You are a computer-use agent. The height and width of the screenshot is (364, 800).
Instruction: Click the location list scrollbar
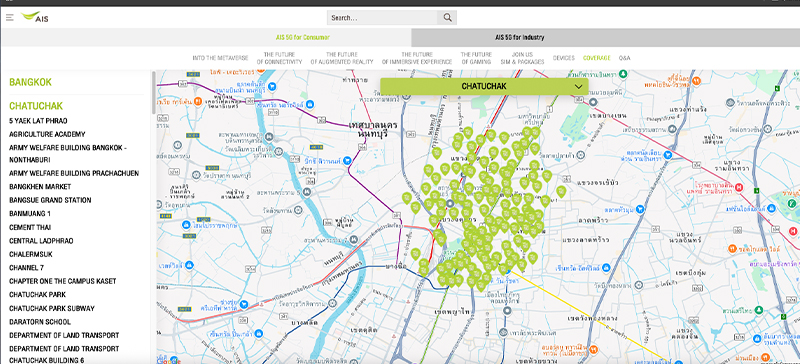point(154,92)
